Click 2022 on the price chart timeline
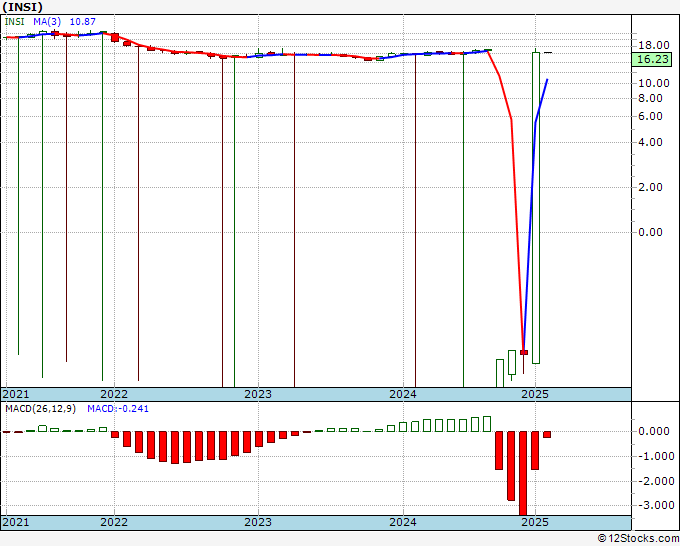 (x=114, y=394)
